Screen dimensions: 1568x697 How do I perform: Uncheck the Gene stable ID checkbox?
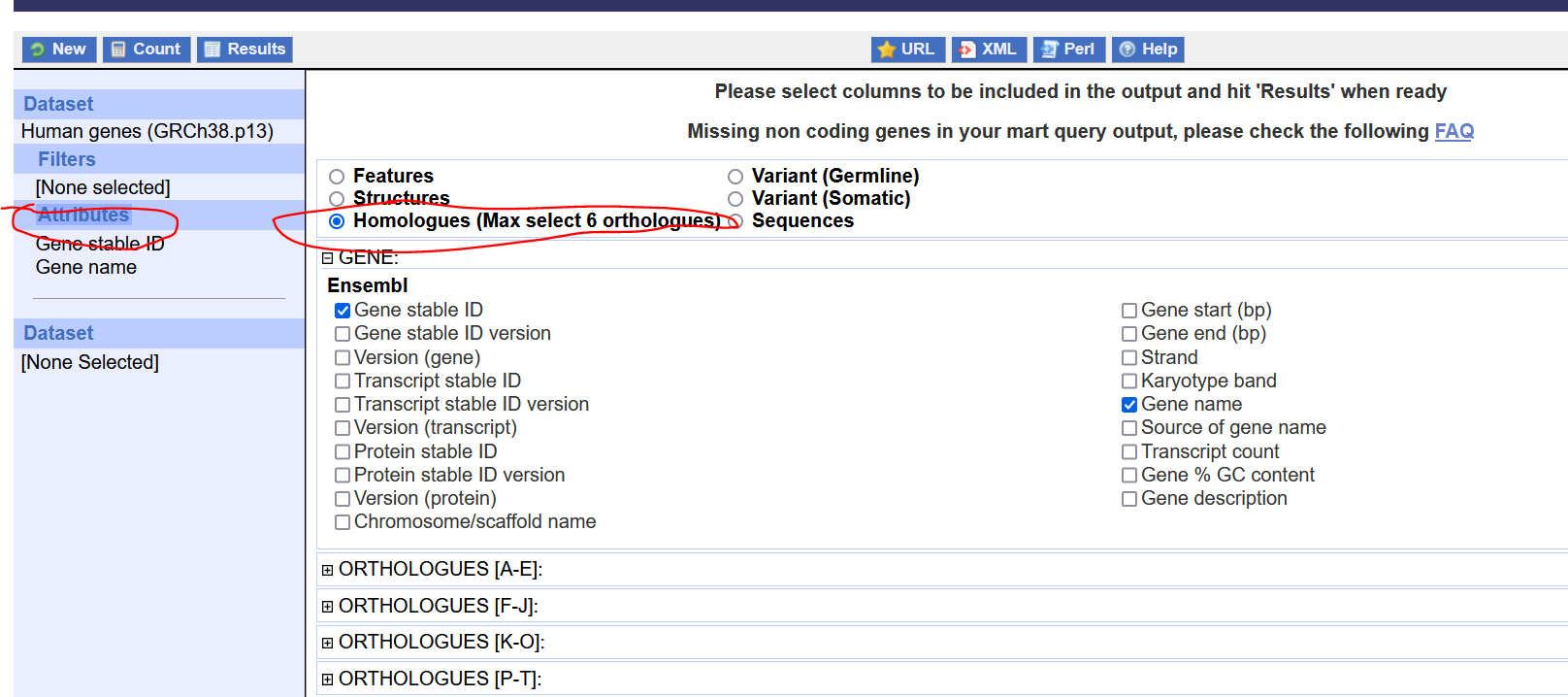point(343,311)
